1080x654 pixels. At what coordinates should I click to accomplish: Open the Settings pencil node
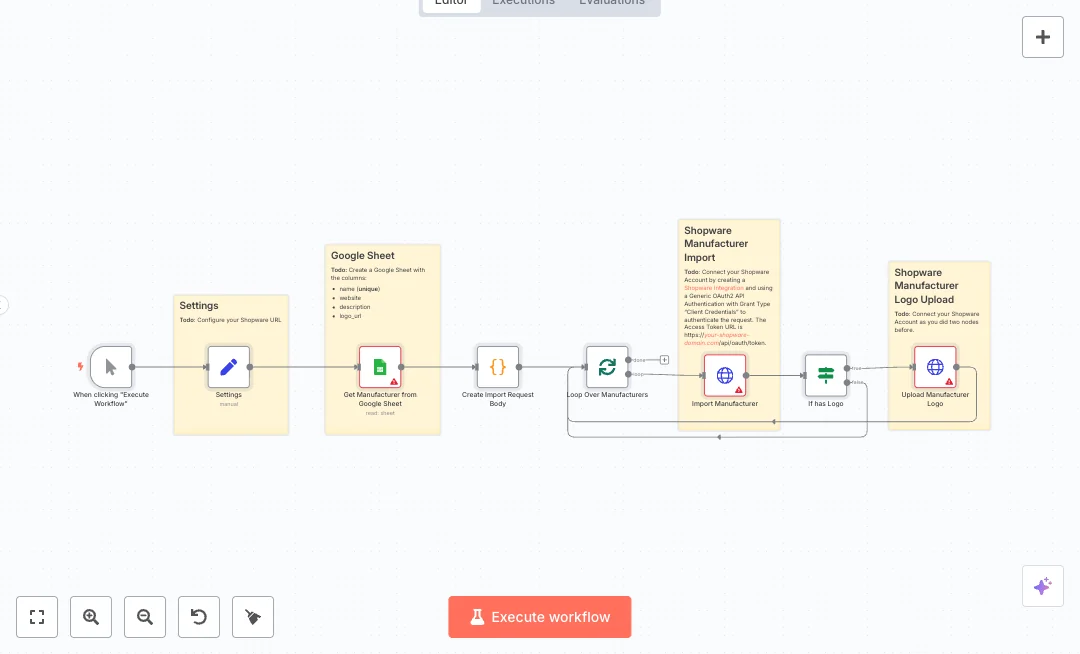(229, 367)
